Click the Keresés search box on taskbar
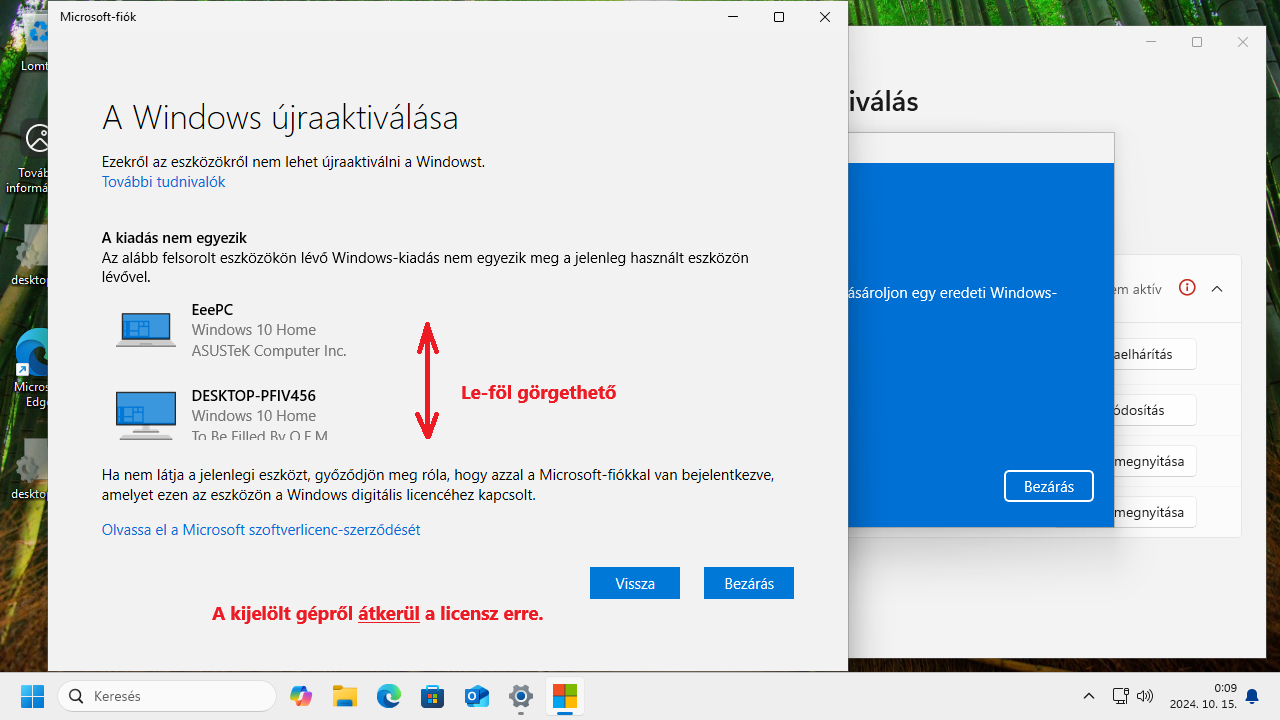The image size is (1280, 720). pyautogui.click(x=167, y=696)
